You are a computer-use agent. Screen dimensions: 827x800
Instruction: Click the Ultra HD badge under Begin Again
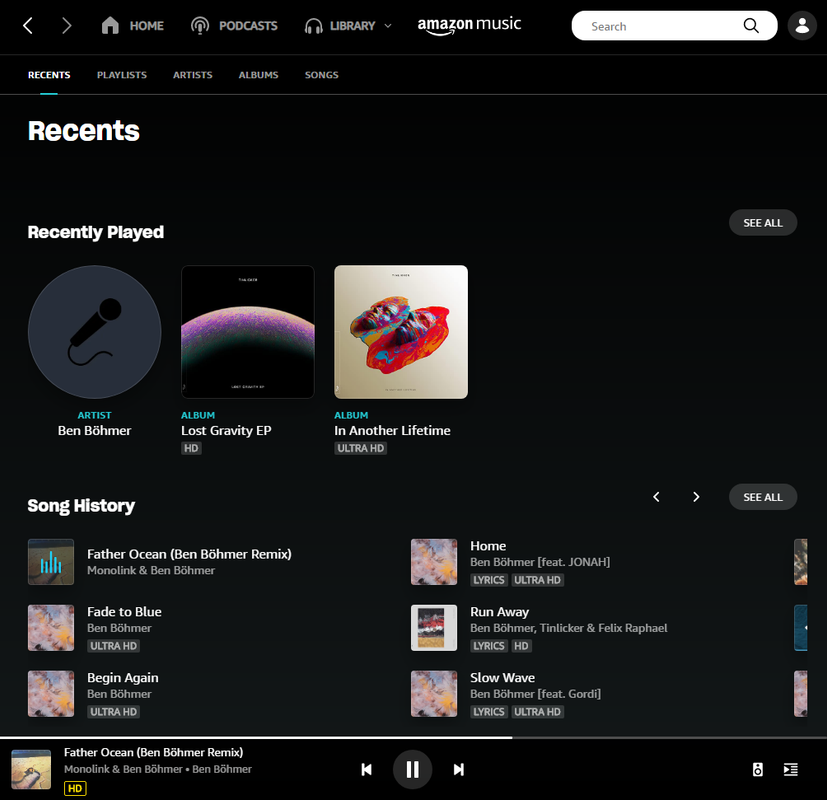113,712
